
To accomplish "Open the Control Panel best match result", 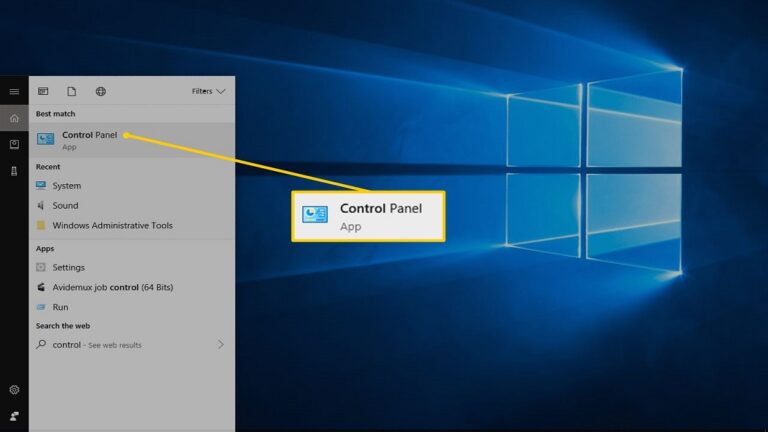I will (x=132, y=140).
